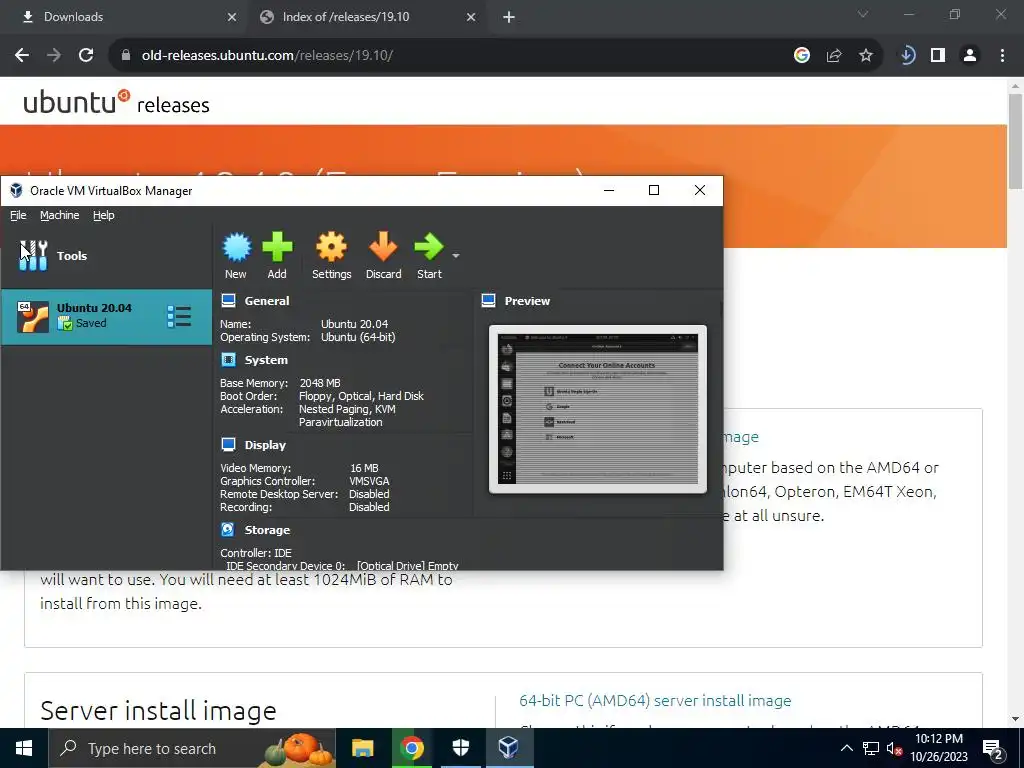1024x768 pixels.
Task: Click the General section header
Action: click(266, 300)
